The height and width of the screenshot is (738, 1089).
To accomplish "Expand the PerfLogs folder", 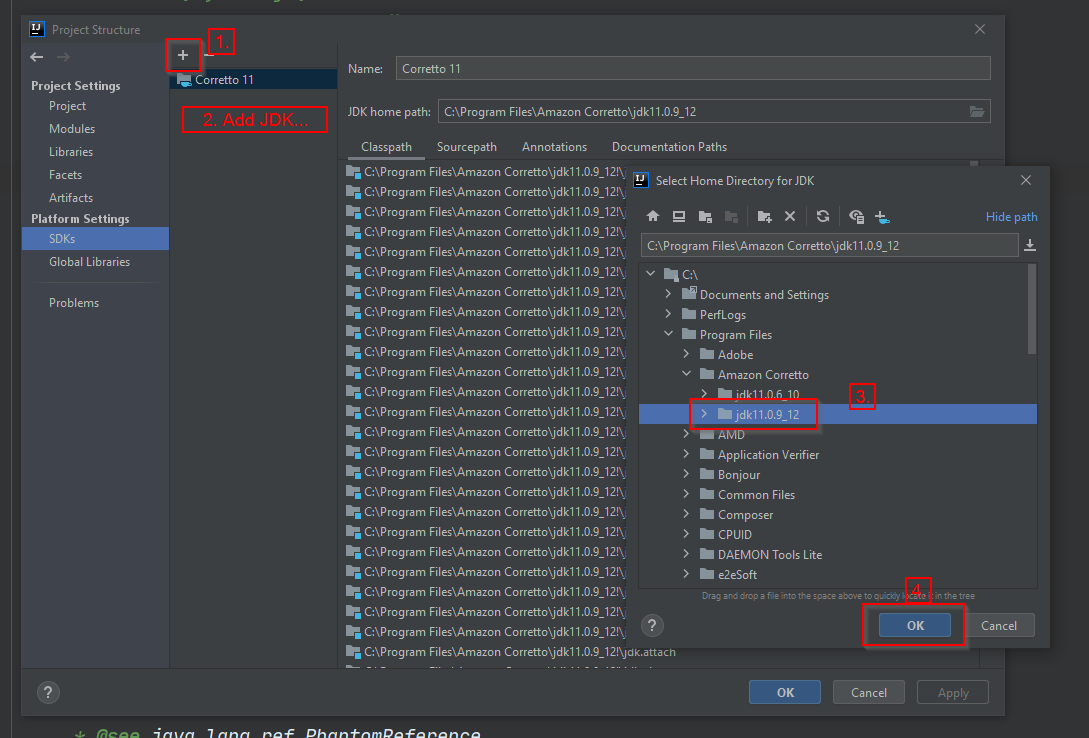I will point(669,314).
